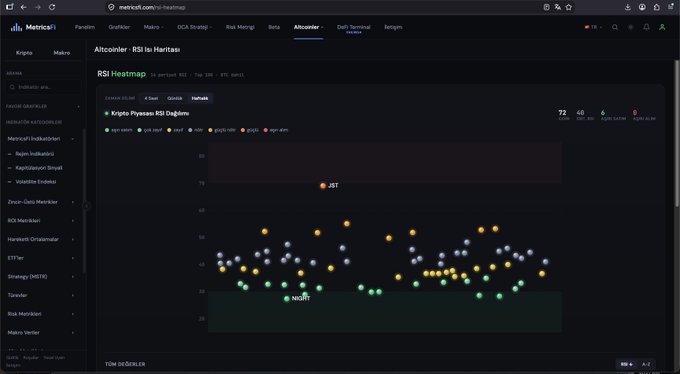Open the TR language selector
This screenshot has width=680, height=374.
click(x=593, y=27)
